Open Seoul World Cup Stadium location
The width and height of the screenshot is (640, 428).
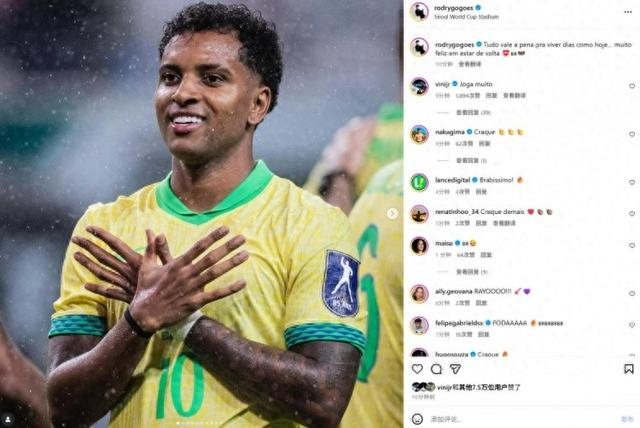pos(466,17)
